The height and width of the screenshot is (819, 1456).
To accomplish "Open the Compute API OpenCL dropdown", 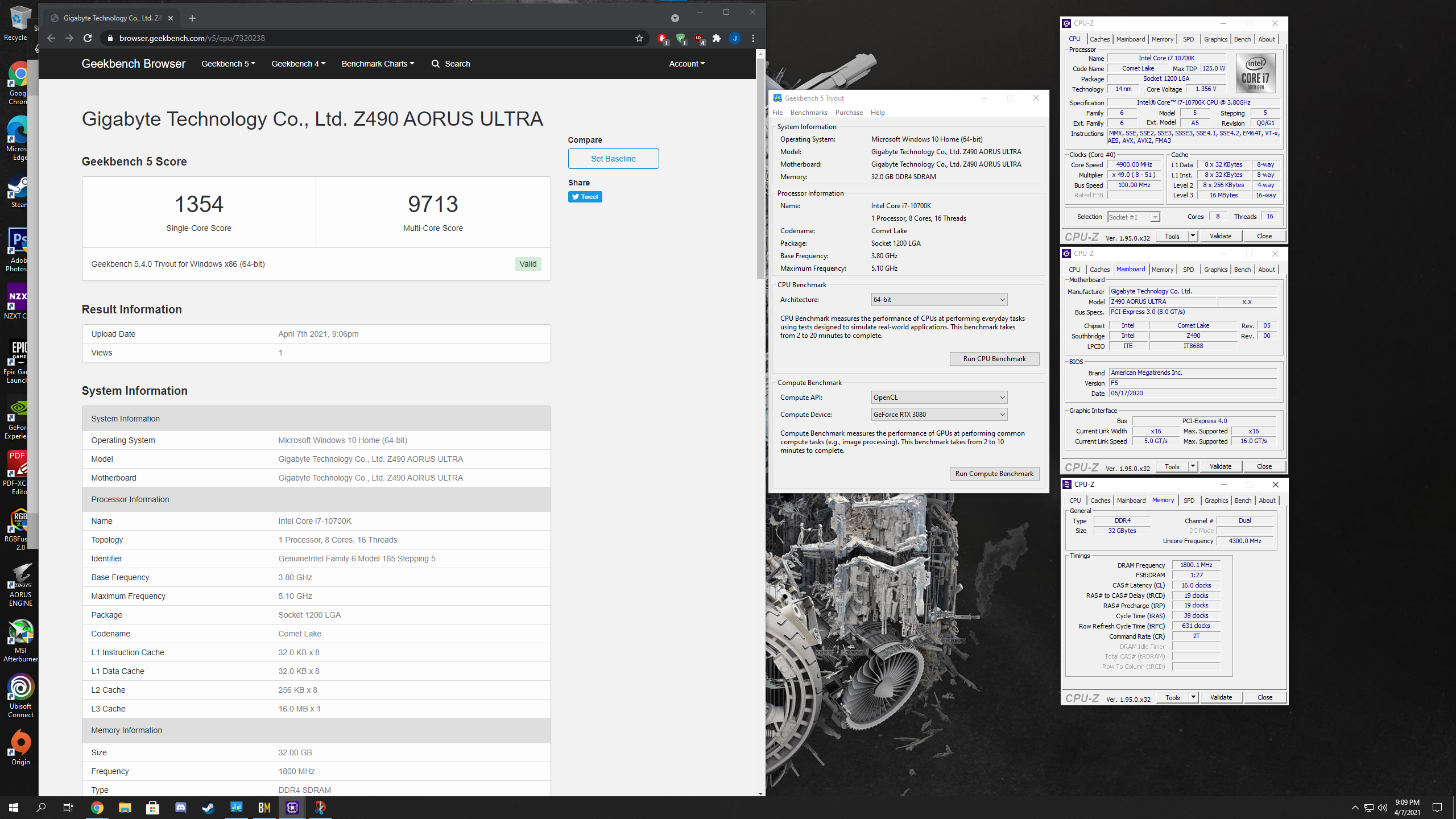I will coord(939,398).
